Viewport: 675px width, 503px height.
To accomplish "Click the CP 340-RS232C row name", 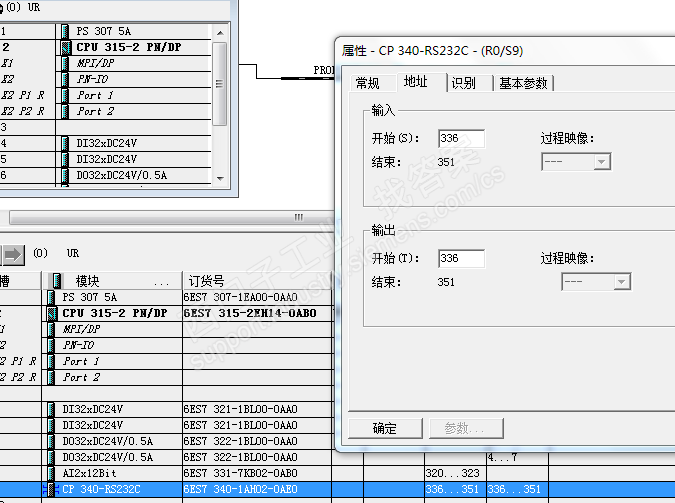I will [101, 489].
